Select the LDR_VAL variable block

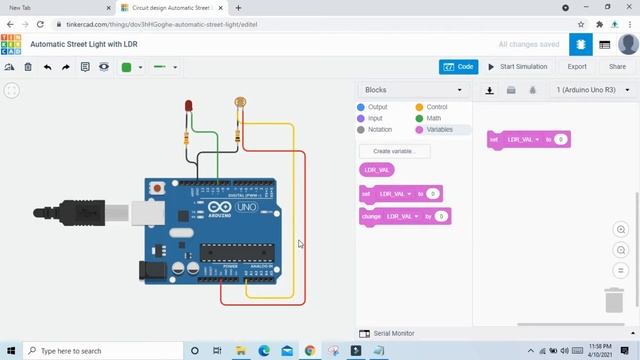tap(377, 170)
